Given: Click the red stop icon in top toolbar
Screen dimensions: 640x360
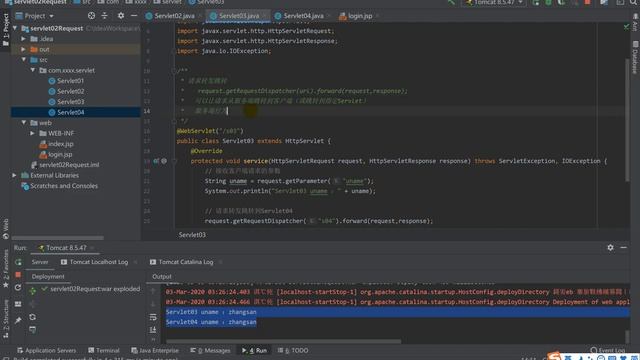Looking at the screenshot, I should coord(587,2).
